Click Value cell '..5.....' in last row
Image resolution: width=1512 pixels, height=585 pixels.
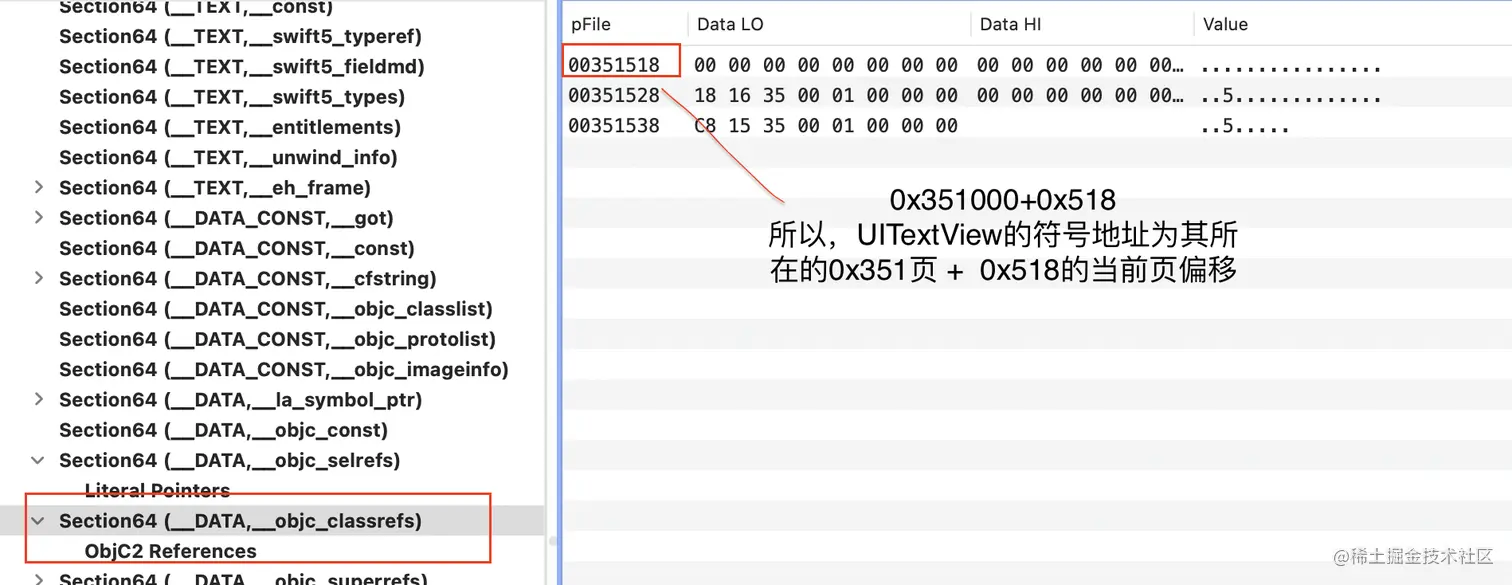(x=1244, y=127)
